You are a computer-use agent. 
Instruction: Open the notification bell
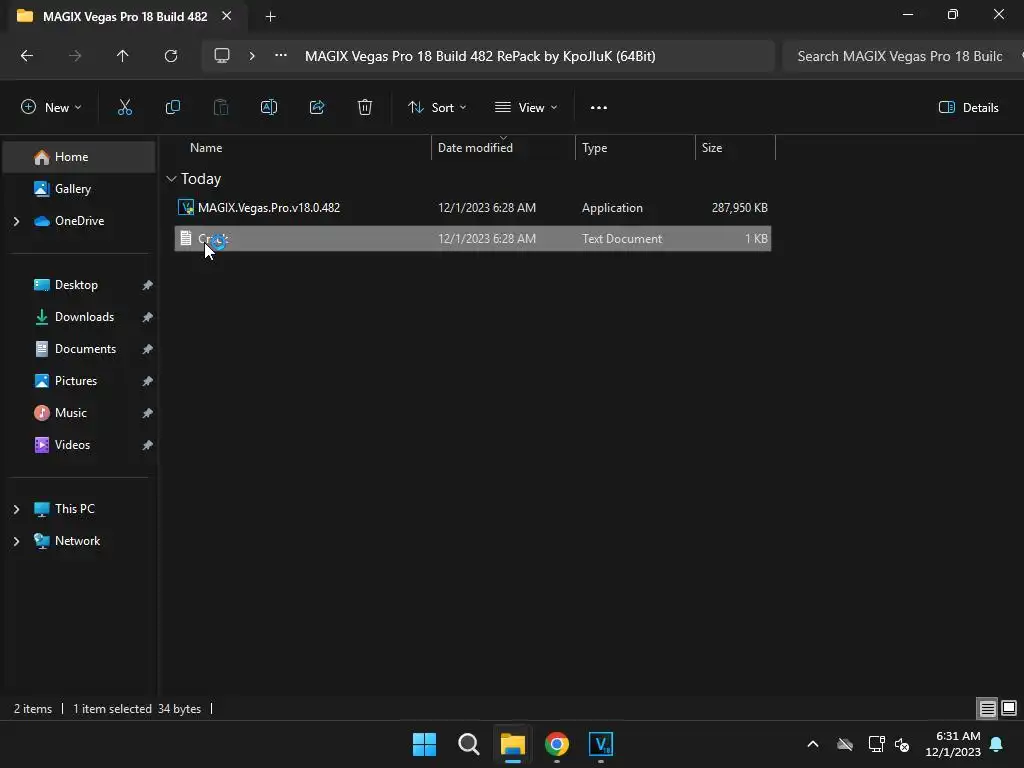997,744
